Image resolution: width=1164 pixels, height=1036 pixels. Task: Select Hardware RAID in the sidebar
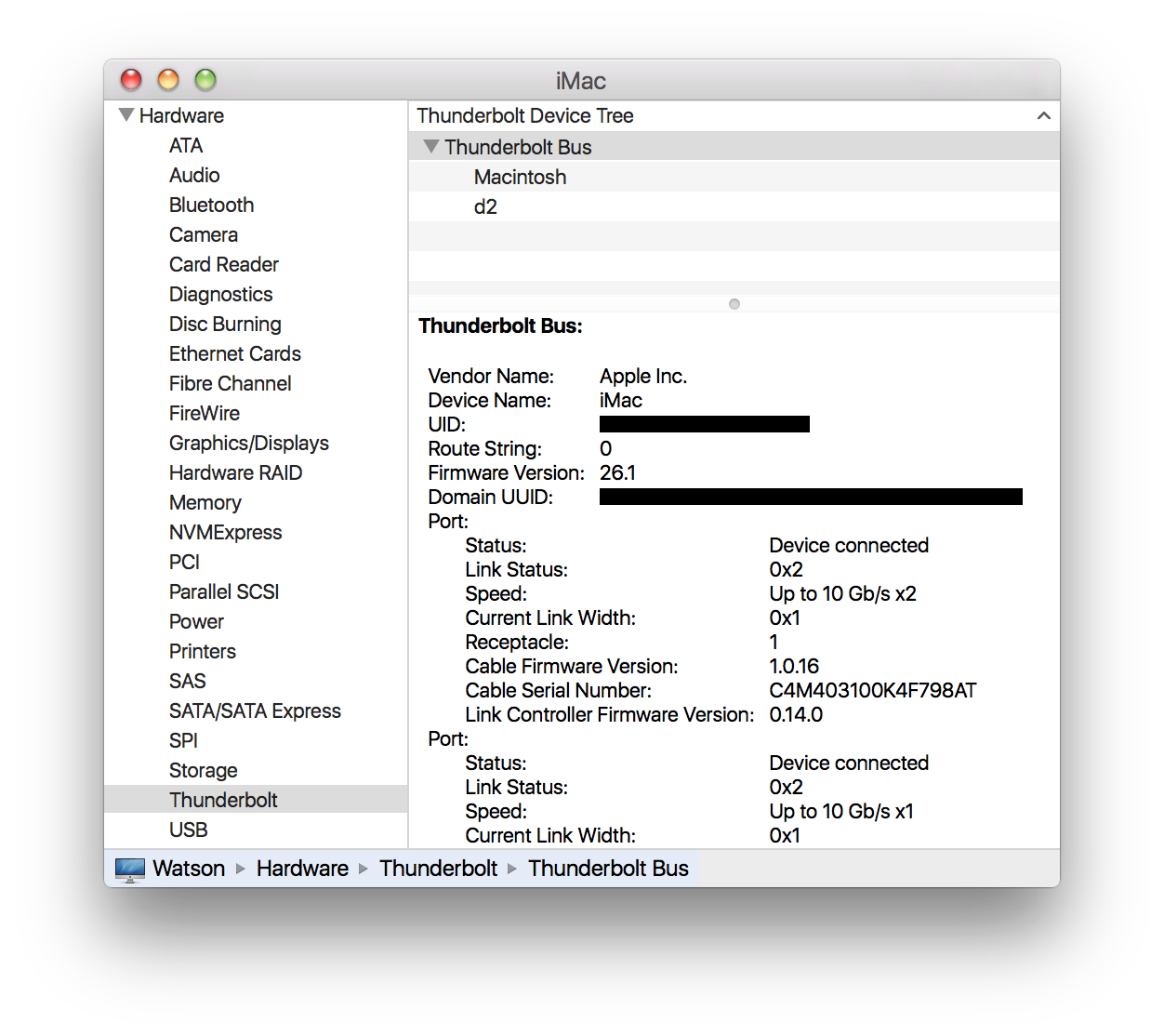[x=256, y=472]
